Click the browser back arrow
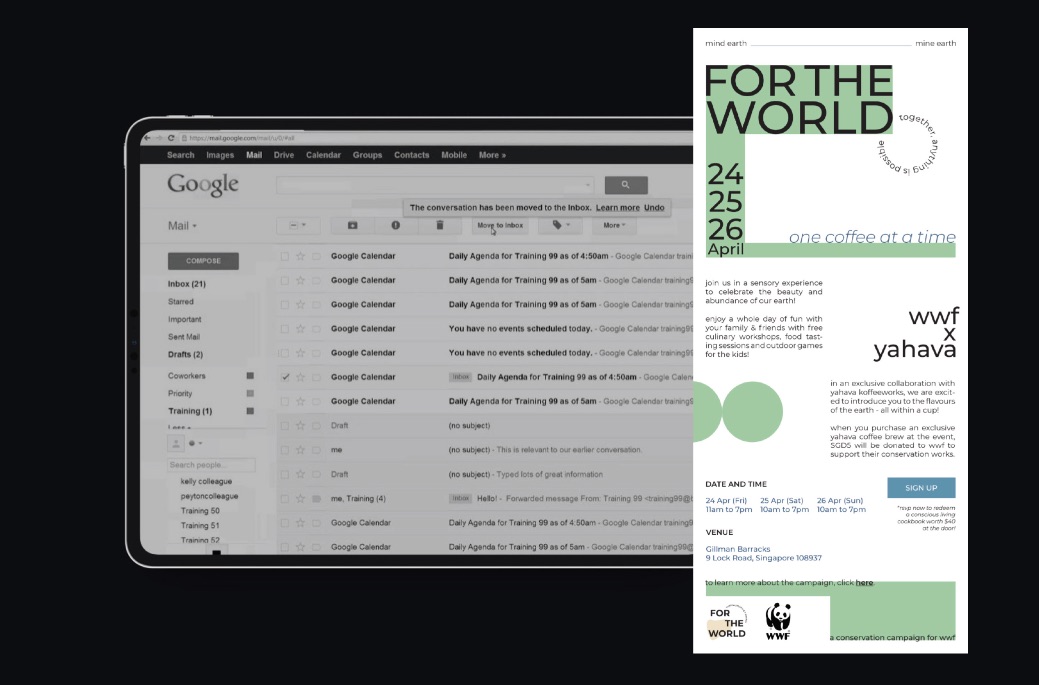The height and width of the screenshot is (685, 1039). [x=147, y=138]
